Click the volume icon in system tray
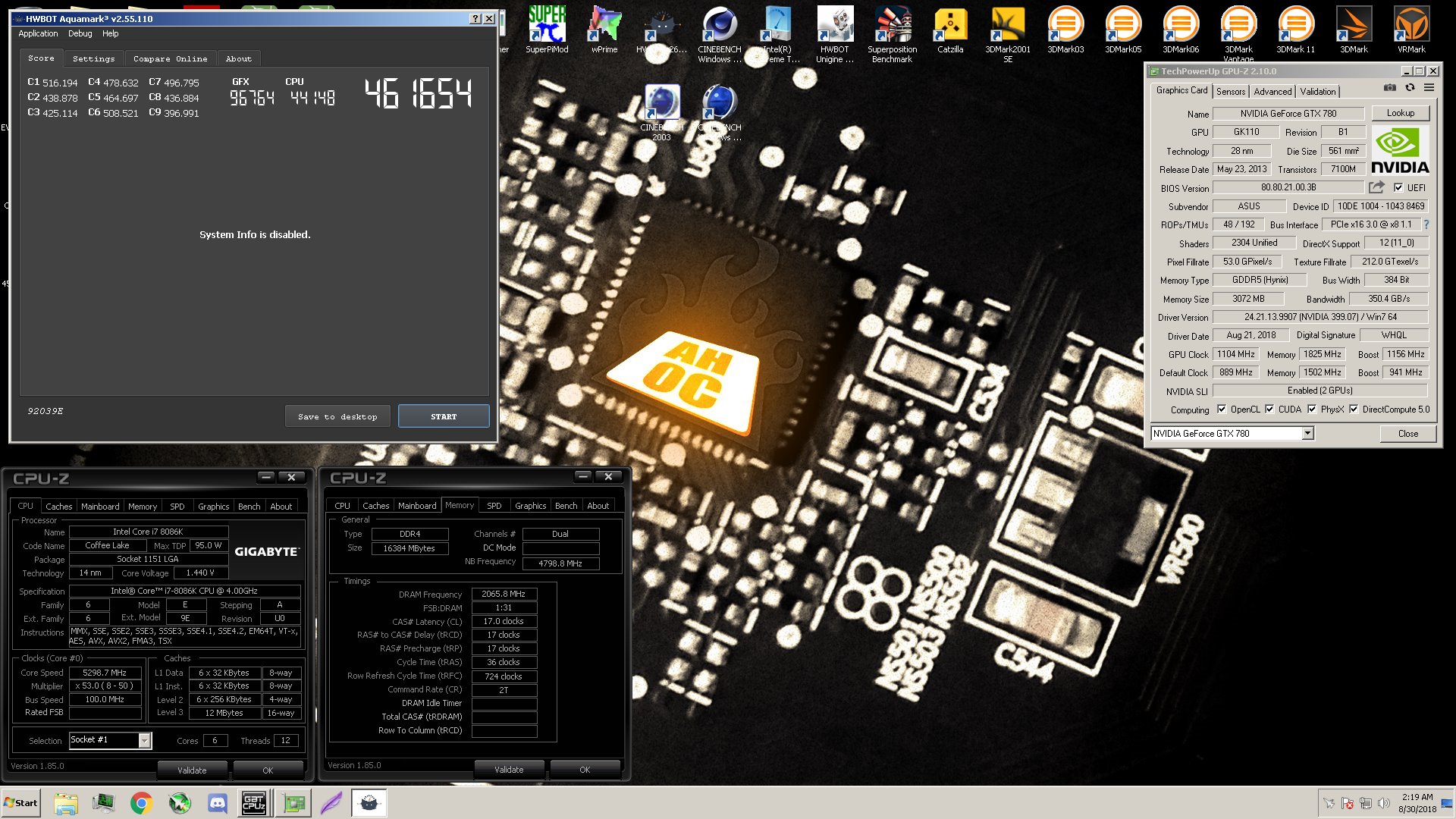This screenshot has width=1456, height=819. click(1383, 803)
